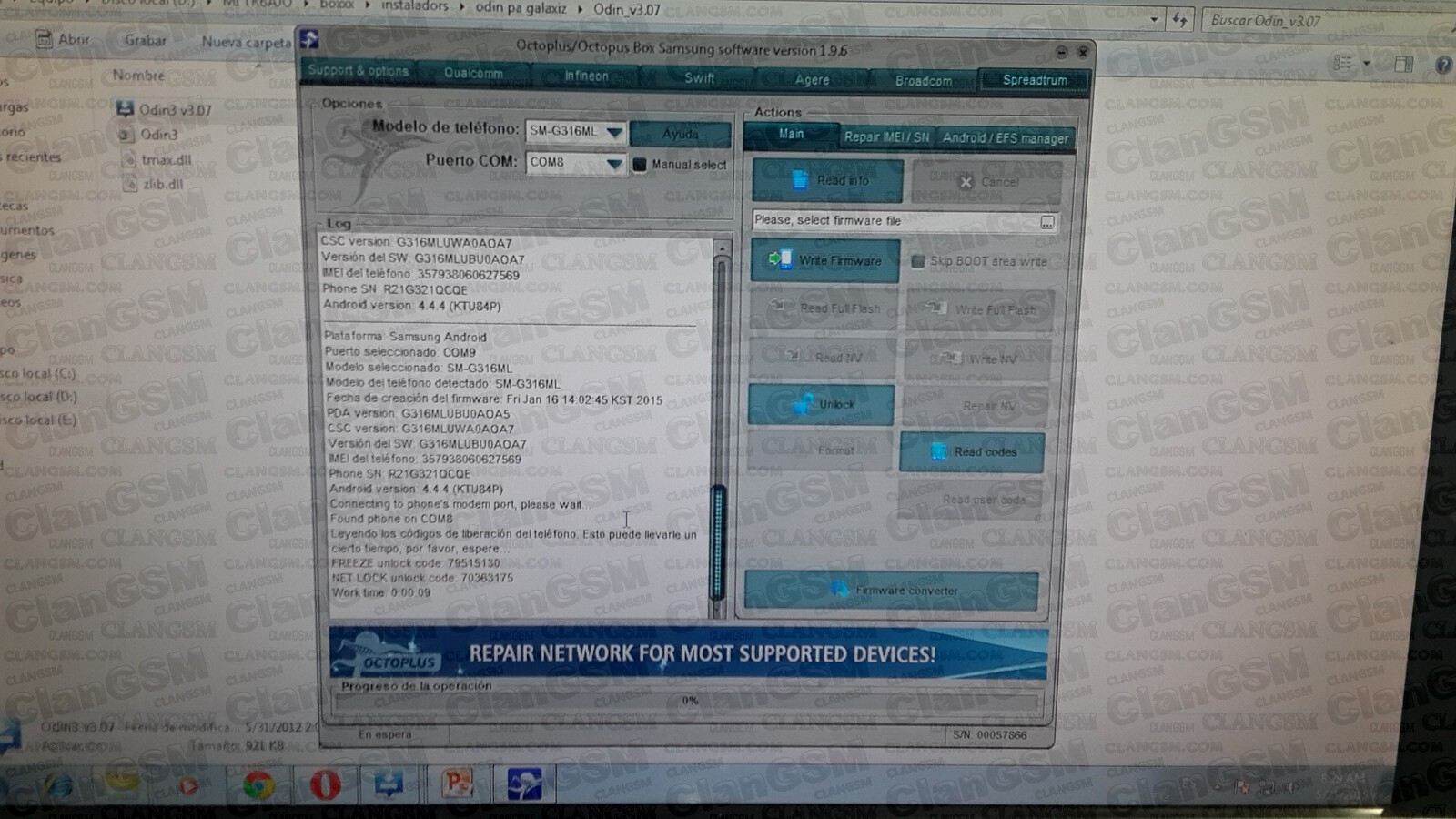
Task: Click the Unlock button icon
Action: pos(804,403)
